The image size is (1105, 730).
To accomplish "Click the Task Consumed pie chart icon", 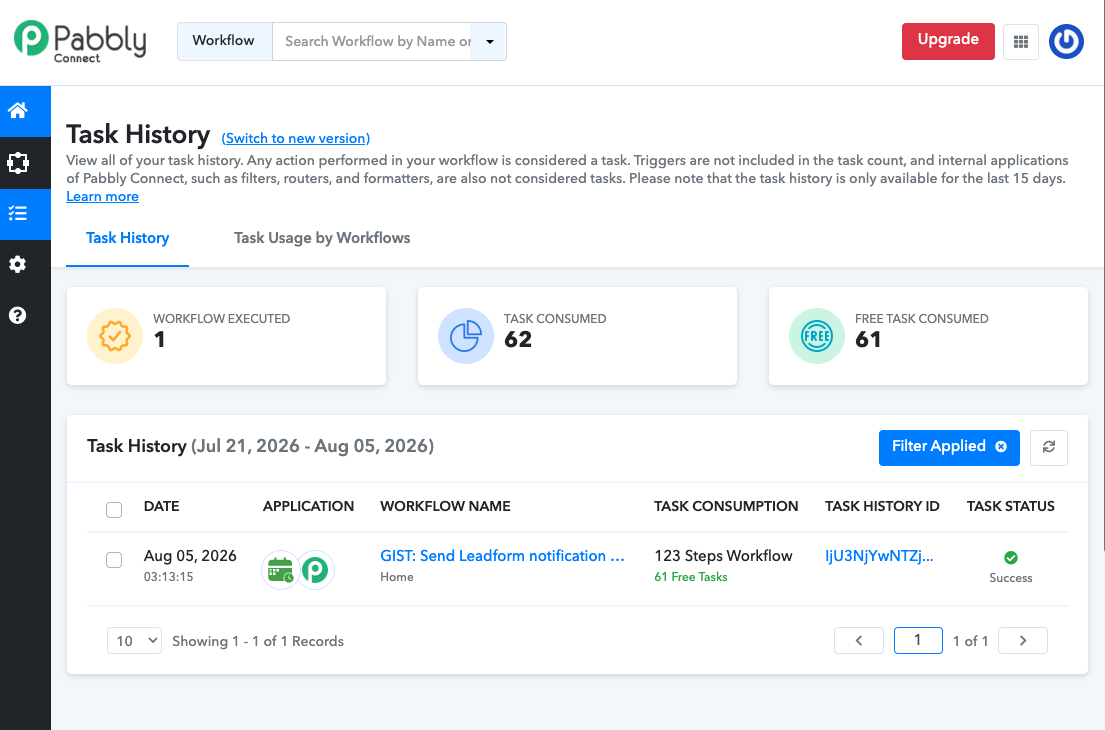I will [x=466, y=336].
